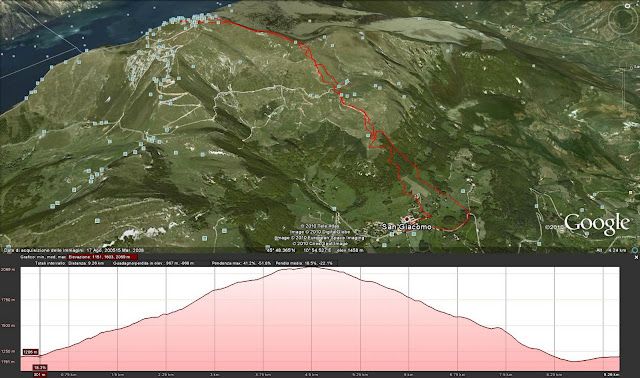The width and height of the screenshot is (640, 378).
Task: Click the Pendio medio slope readout
Action: [x=304, y=263]
